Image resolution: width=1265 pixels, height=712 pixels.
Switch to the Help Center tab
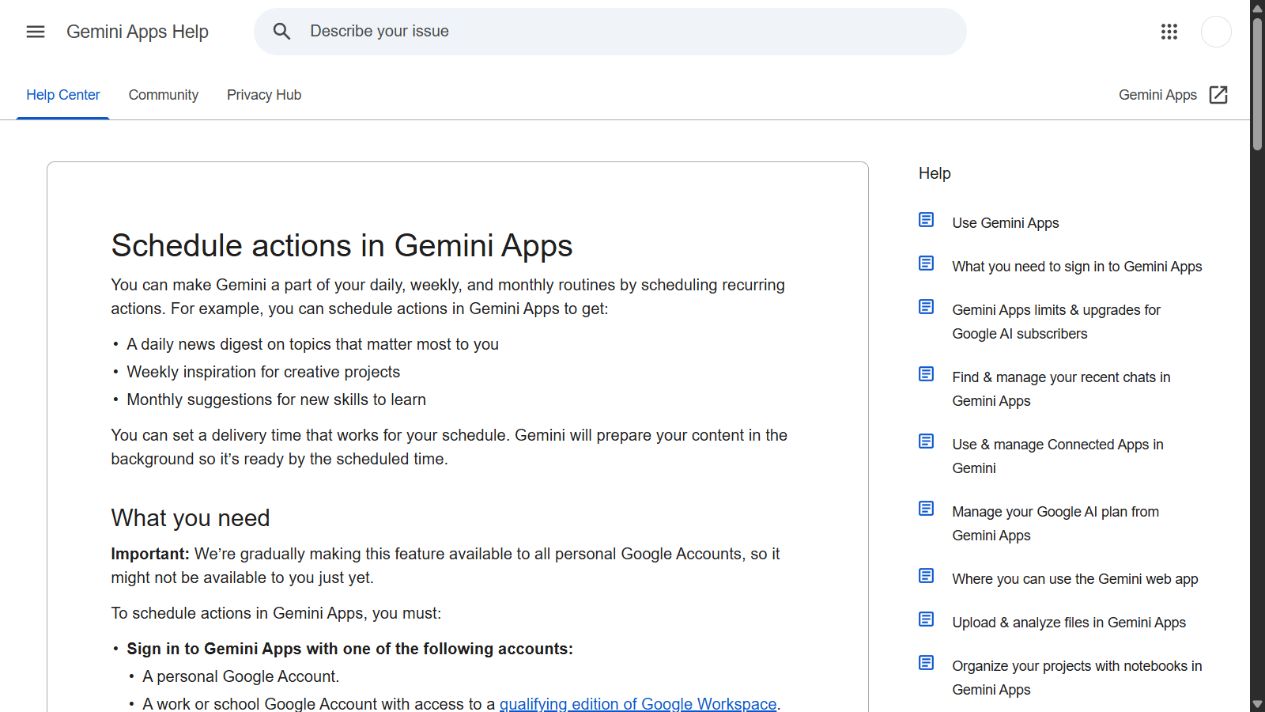[63, 95]
